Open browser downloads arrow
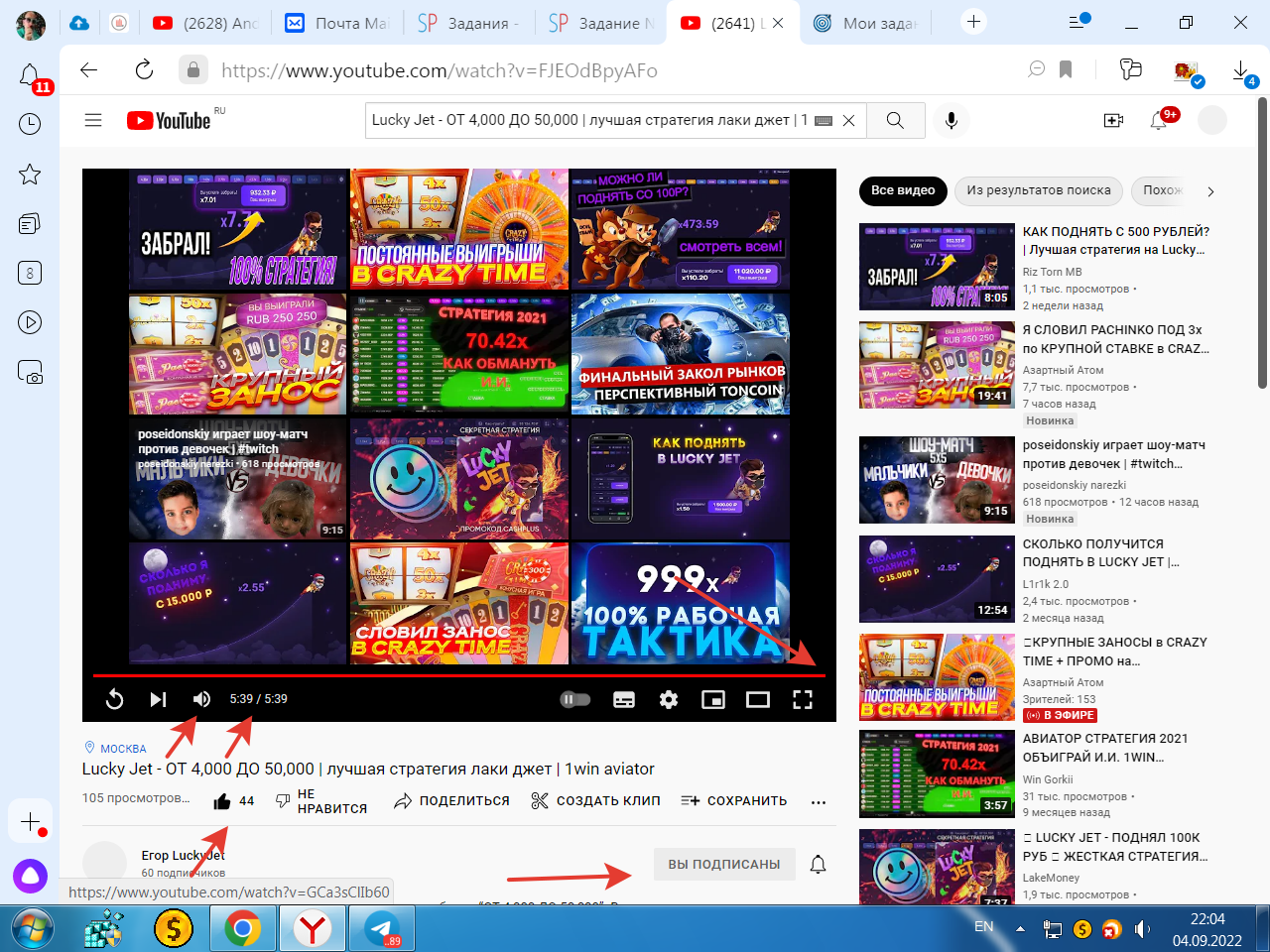This screenshot has height=952, width=1270. [x=1240, y=69]
